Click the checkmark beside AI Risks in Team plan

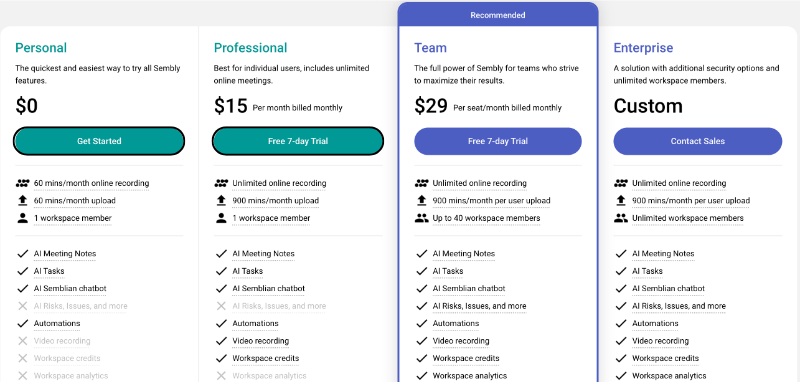coord(421,306)
